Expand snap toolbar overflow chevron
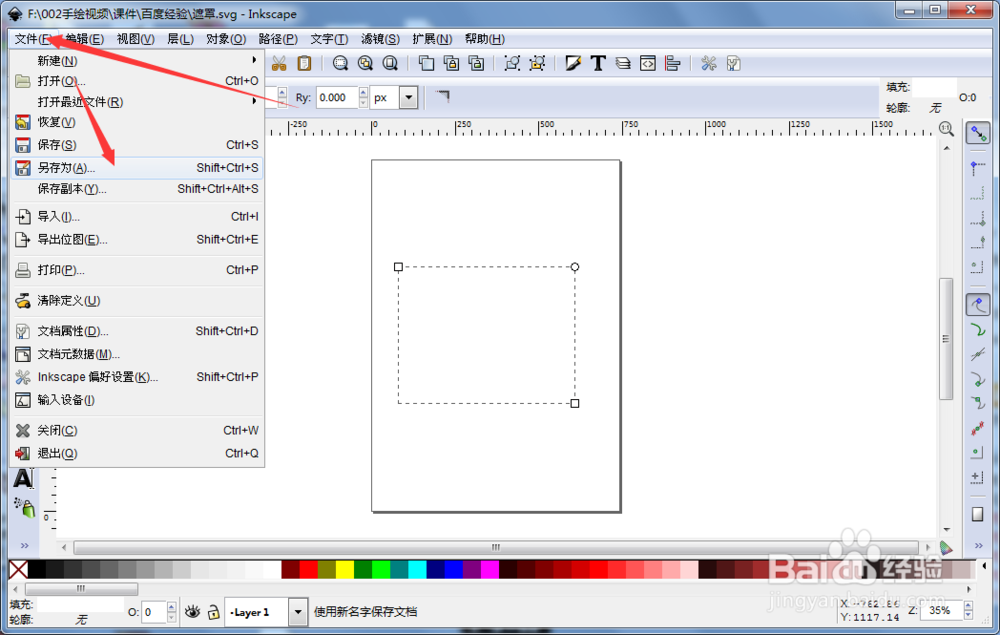The width and height of the screenshot is (1000, 635). 978,546
